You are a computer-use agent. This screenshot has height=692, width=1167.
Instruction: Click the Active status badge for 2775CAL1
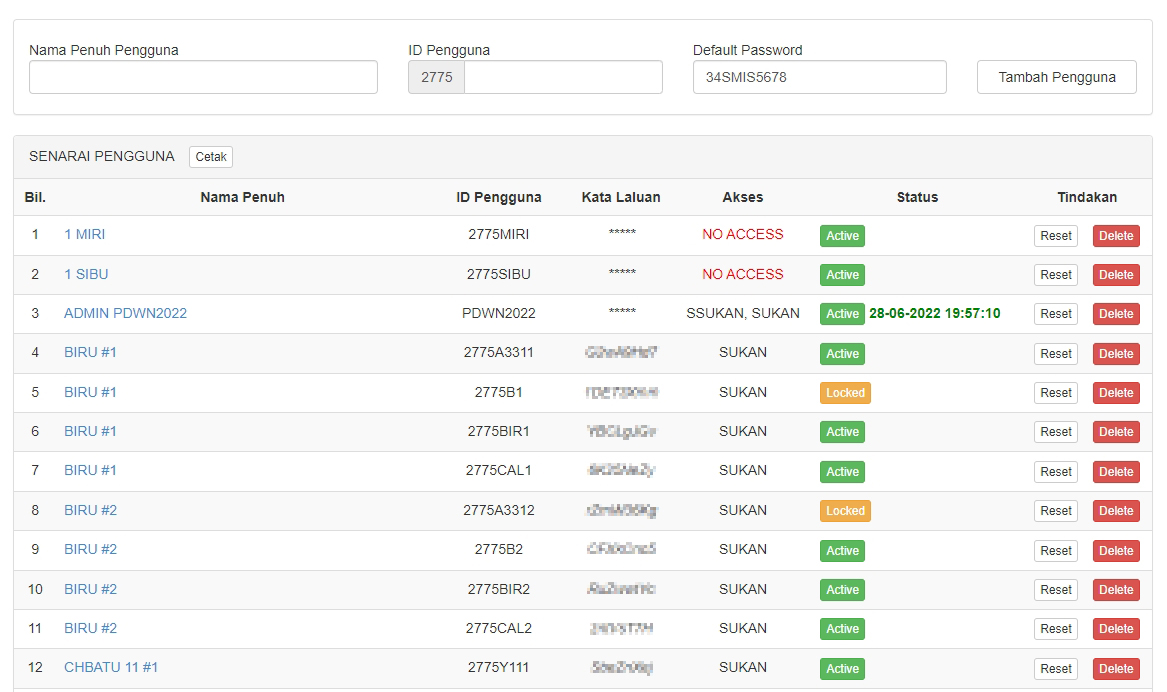pos(842,472)
